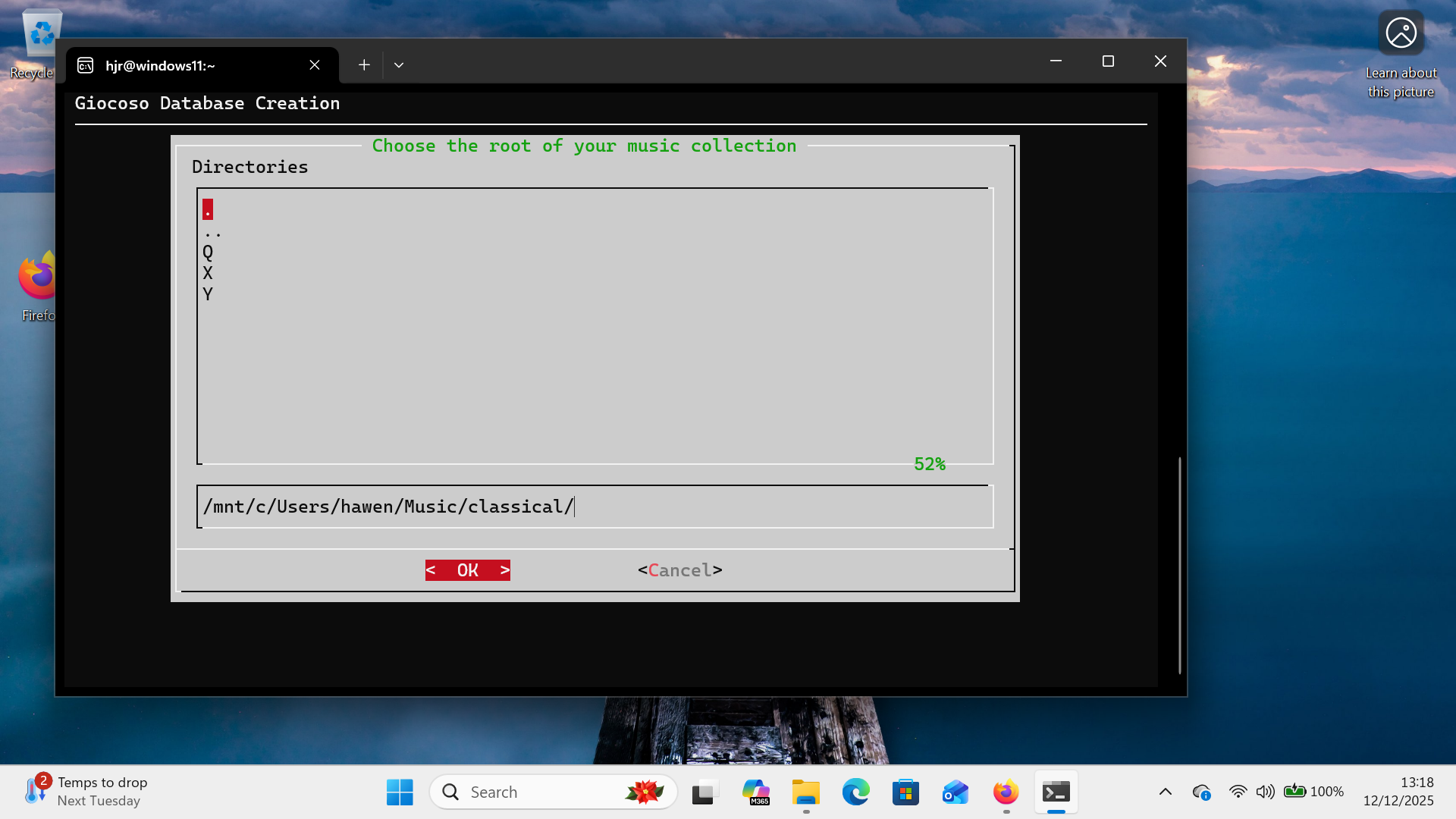Select the Q directory in the list
Viewport: 1456px width, 819px height.
[208, 253]
